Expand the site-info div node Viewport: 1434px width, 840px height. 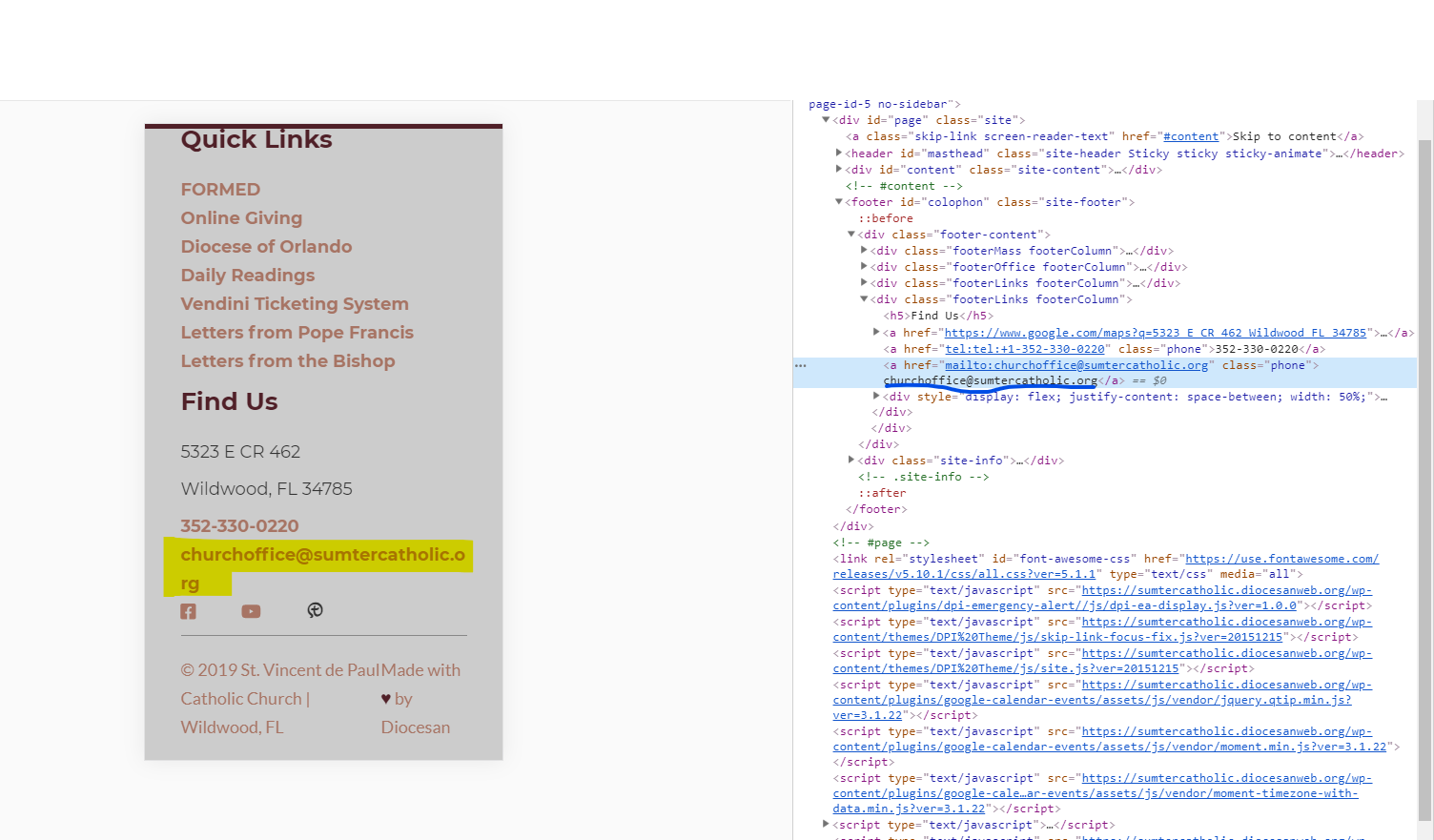851,461
